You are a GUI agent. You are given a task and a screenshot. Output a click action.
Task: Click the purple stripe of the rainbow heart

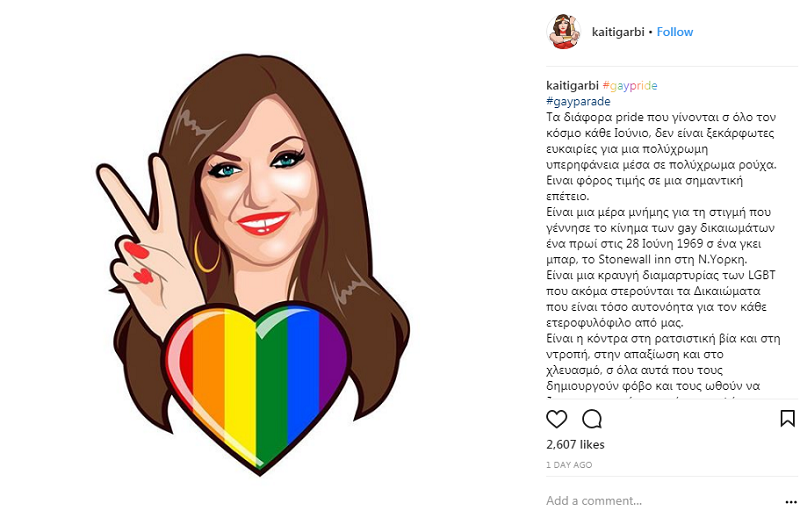point(333,357)
